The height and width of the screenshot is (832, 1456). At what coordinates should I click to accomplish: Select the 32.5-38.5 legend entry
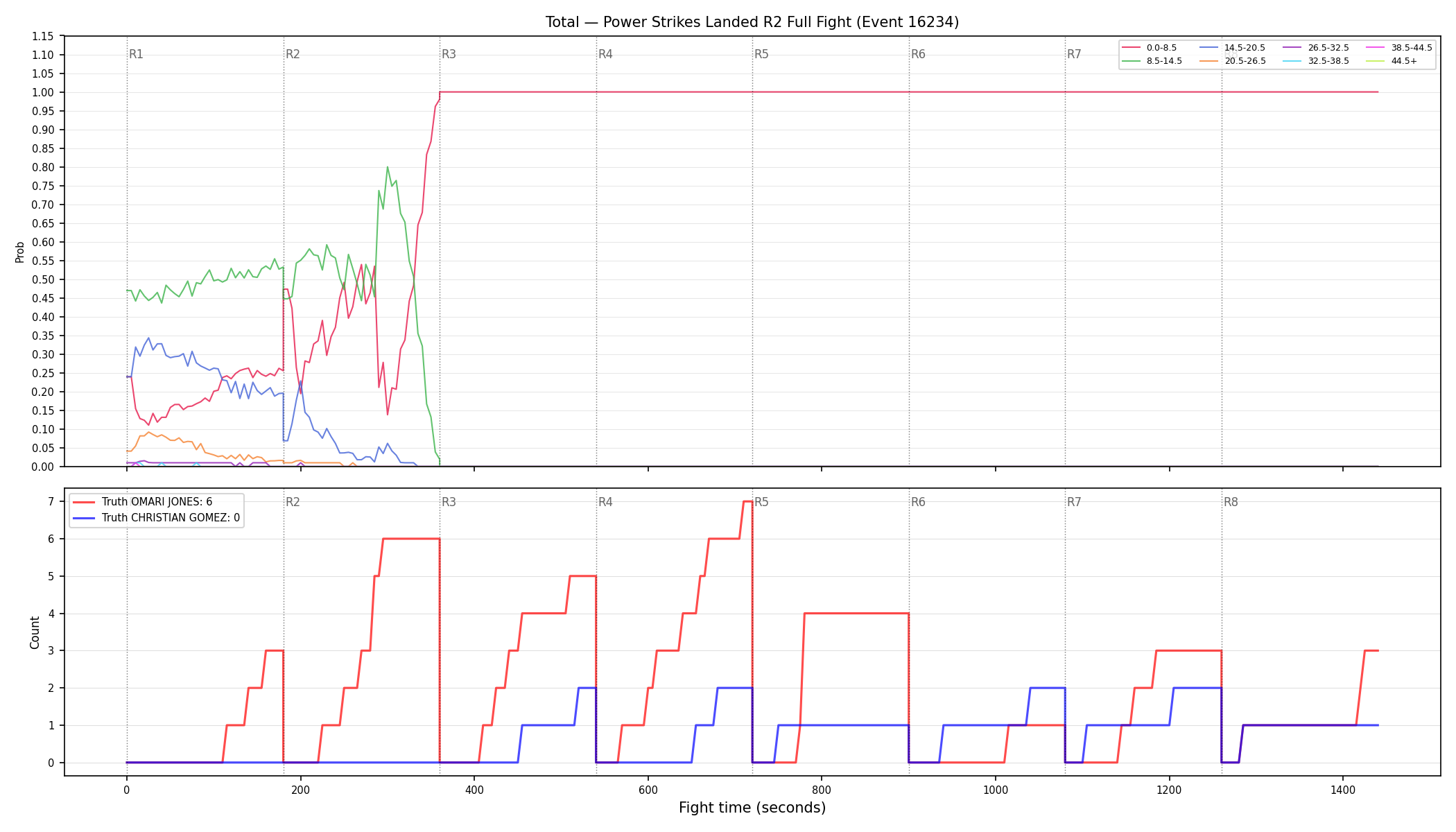[1316, 61]
